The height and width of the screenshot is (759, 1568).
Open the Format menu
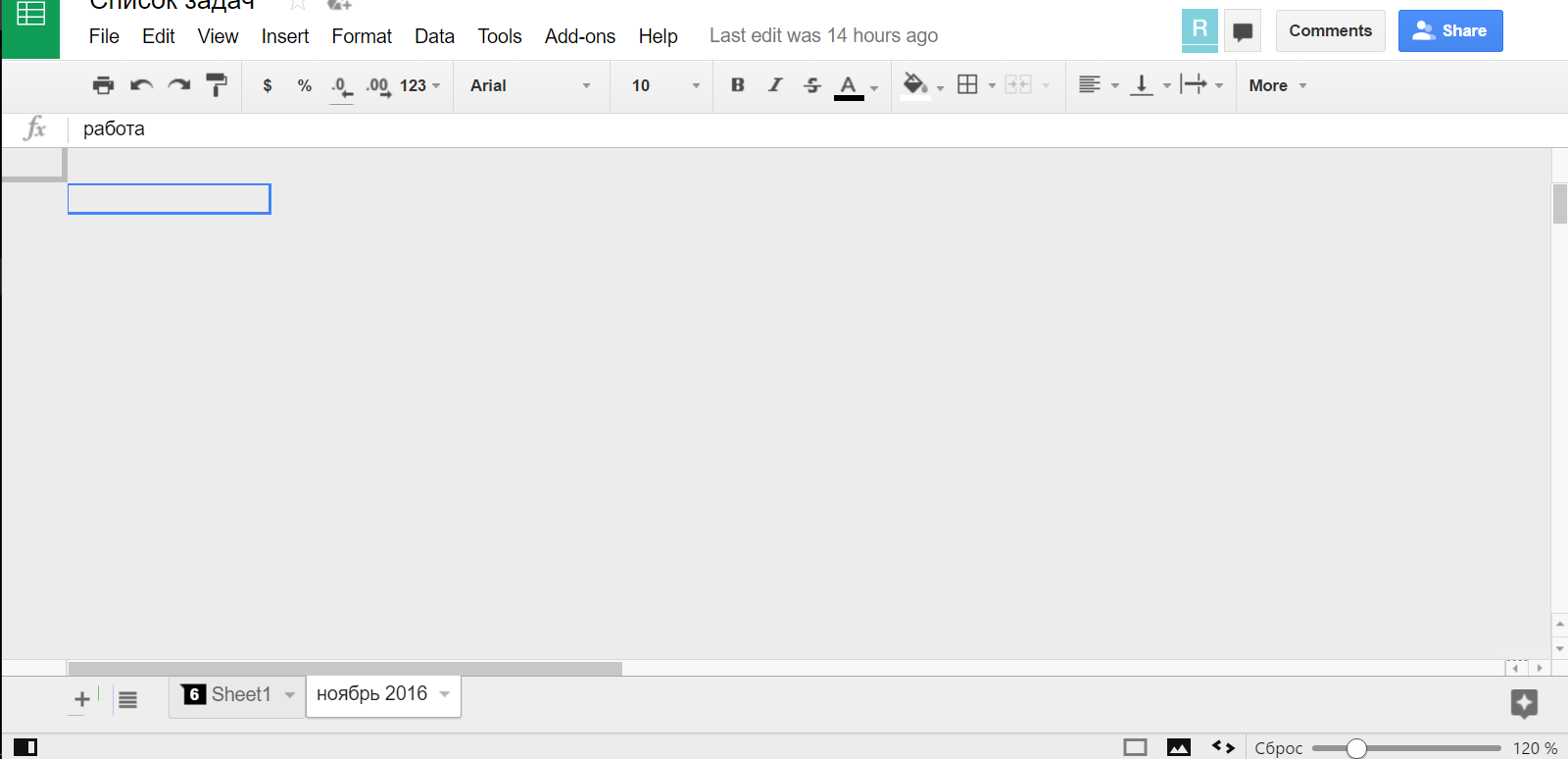(x=362, y=36)
